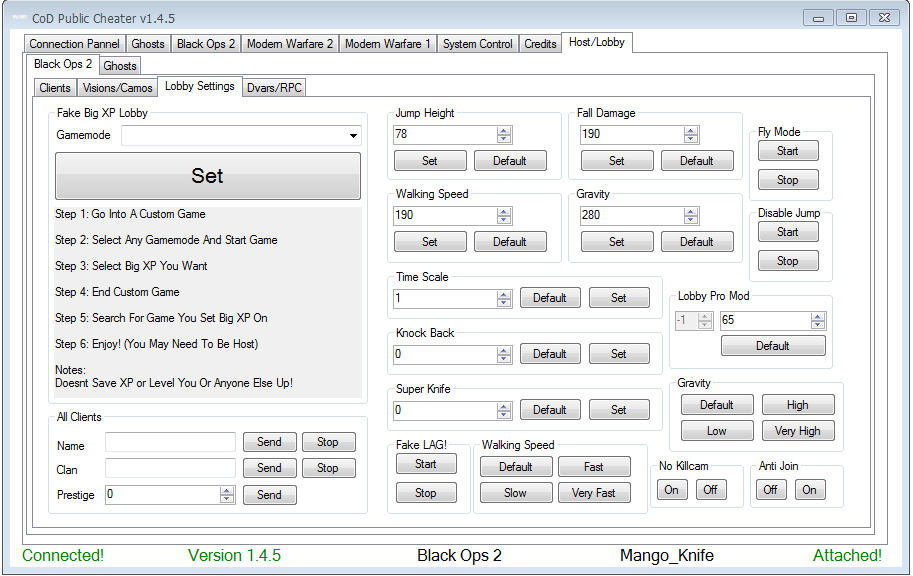This screenshot has width=913, height=576.
Task: Switch to Modern Warfare 2 tab
Action: 290,44
